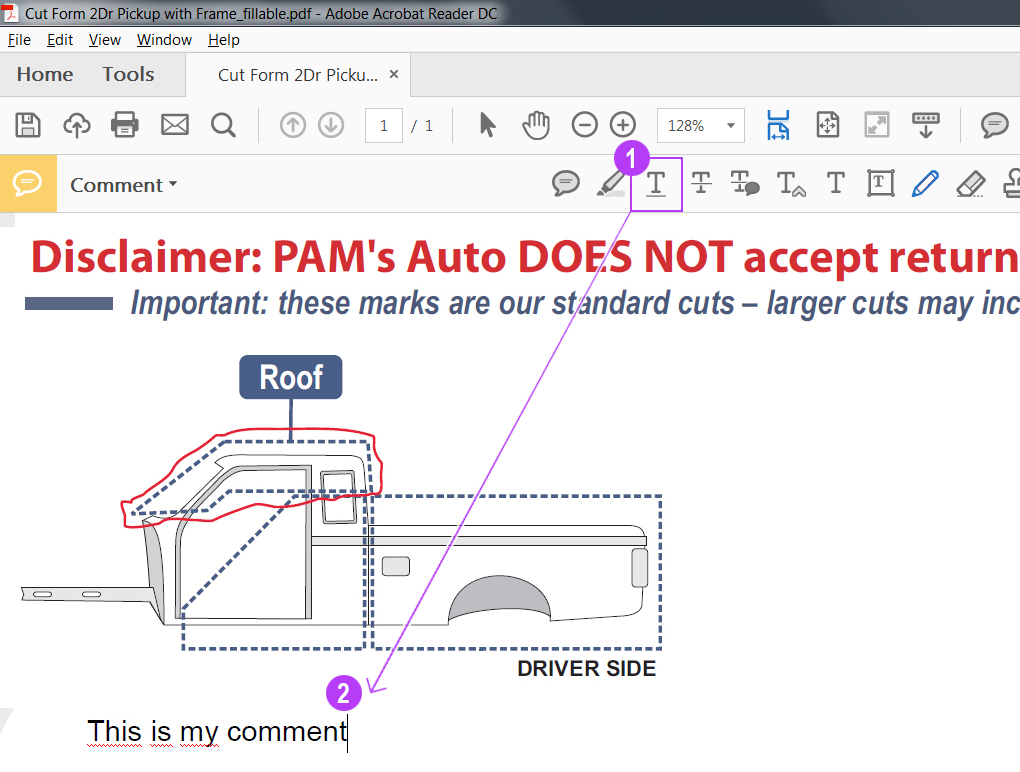Screen dimensions: 1020x772
Task: Print the document
Action: [x=124, y=125]
